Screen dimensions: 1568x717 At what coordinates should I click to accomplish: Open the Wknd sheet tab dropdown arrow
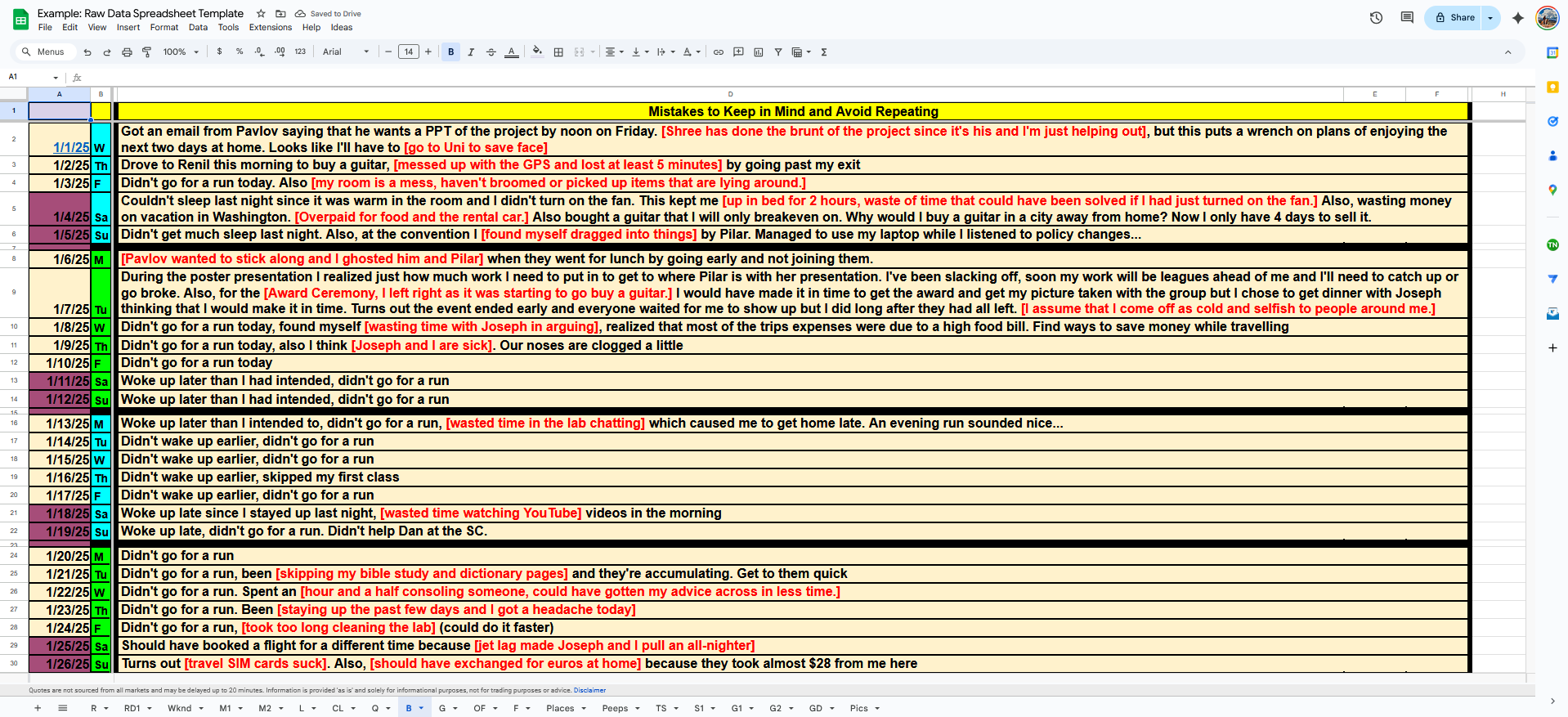pyautogui.click(x=201, y=709)
